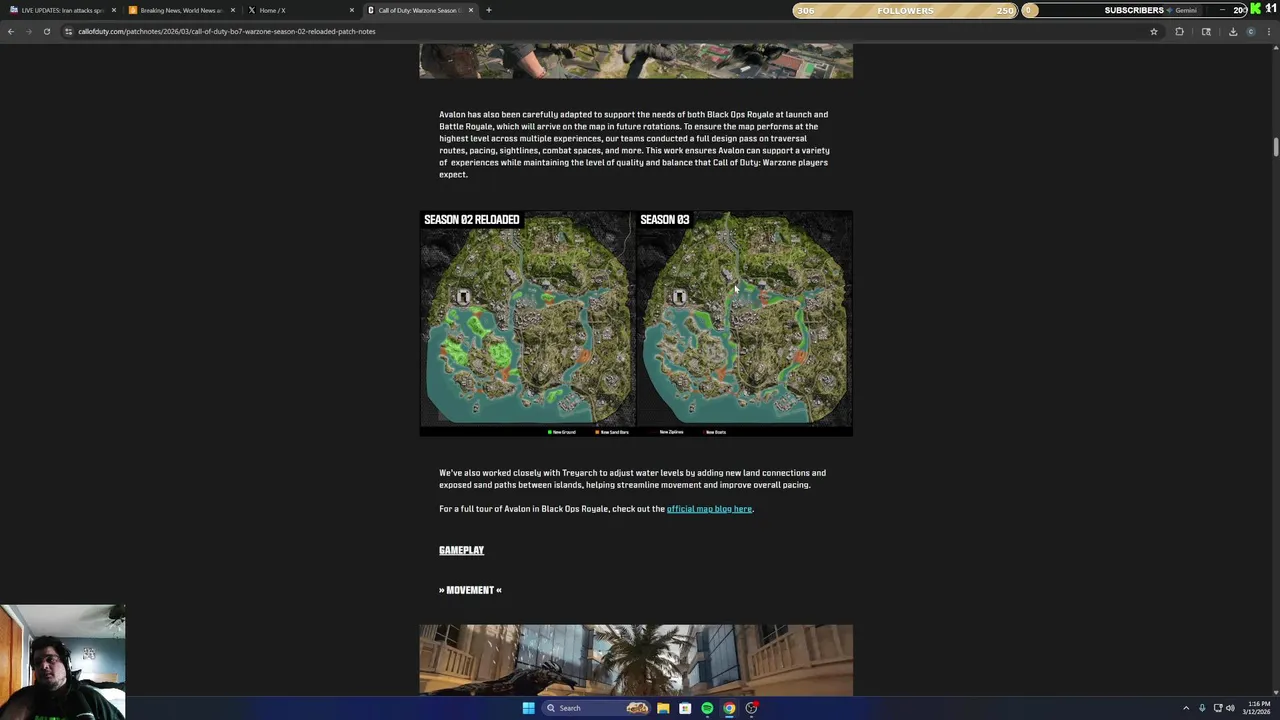Open the Chrome profile avatar
Viewport: 1280px width, 720px height.
(x=1251, y=31)
